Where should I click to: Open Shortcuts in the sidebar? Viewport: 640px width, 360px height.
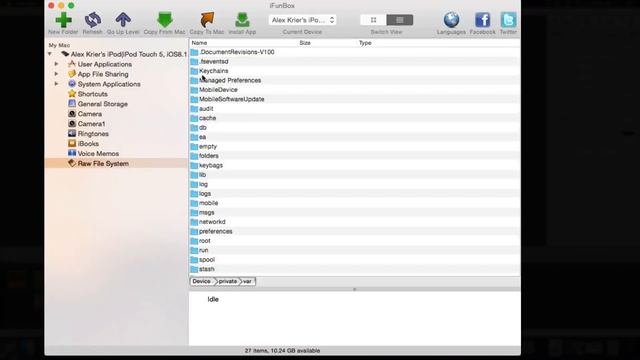coord(93,94)
